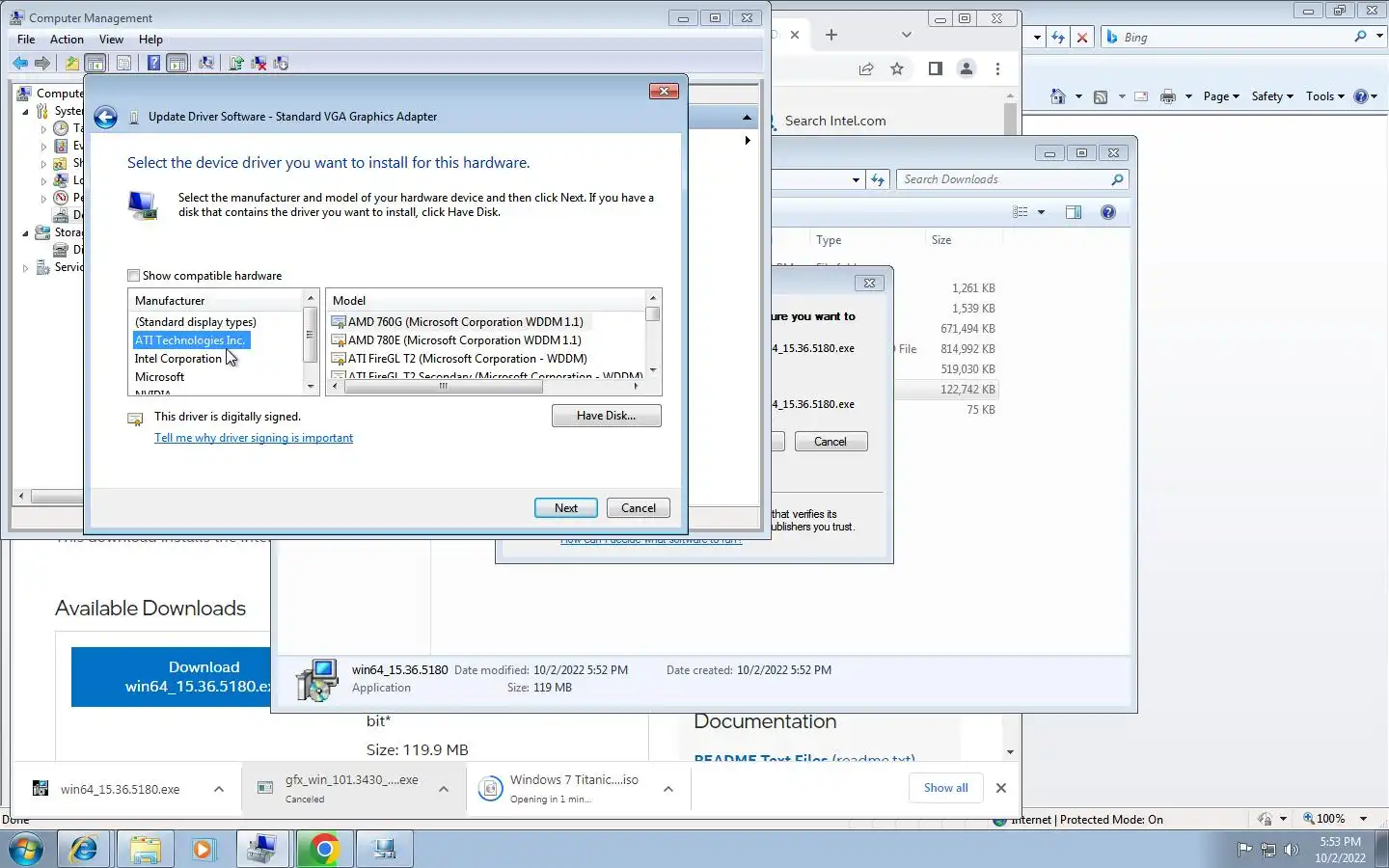Collapse the Storage tree node

tap(26, 232)
